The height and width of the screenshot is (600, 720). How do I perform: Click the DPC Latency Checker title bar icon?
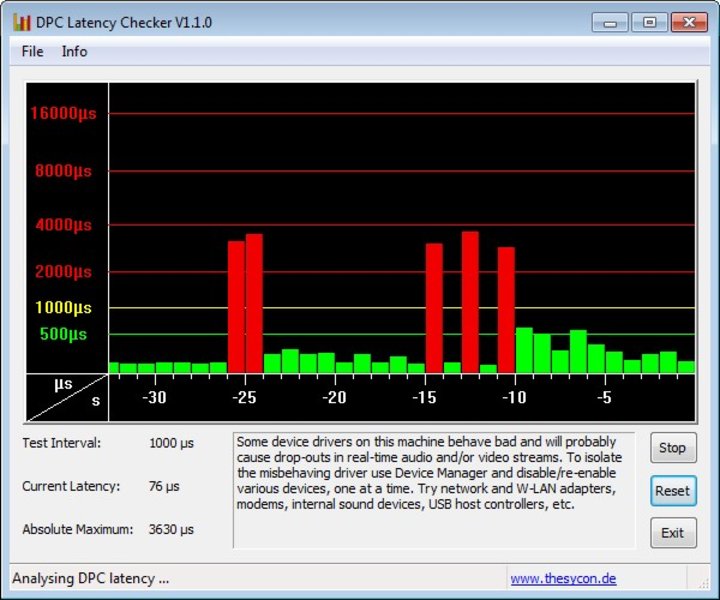pyautogui.click(x=21, y=22)
